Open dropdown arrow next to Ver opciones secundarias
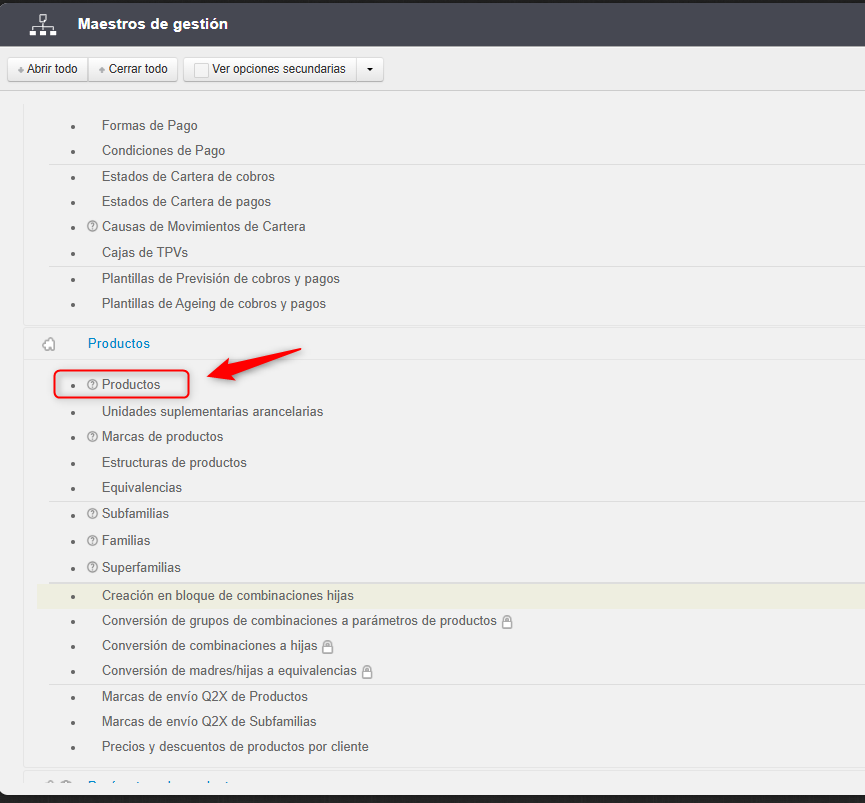 tap(370, 70)
